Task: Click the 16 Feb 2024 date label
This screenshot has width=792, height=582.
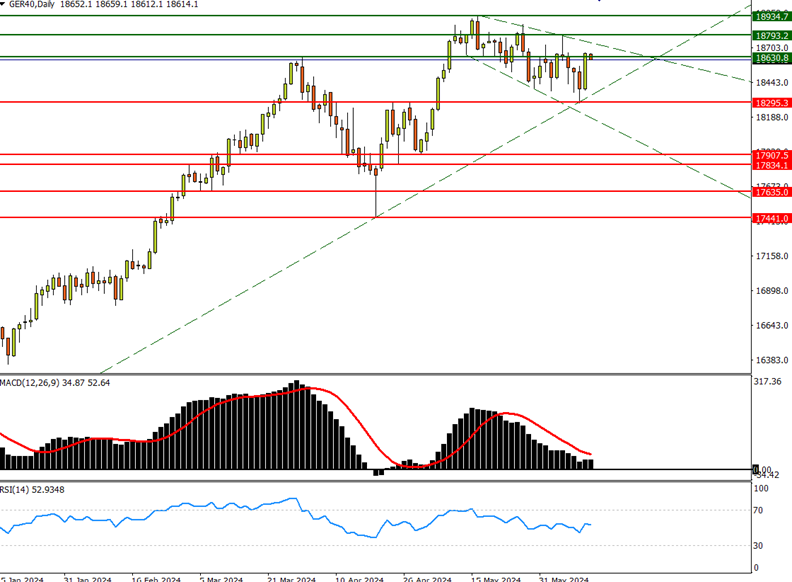Action: pyautogui.click(x=153, y=579)
